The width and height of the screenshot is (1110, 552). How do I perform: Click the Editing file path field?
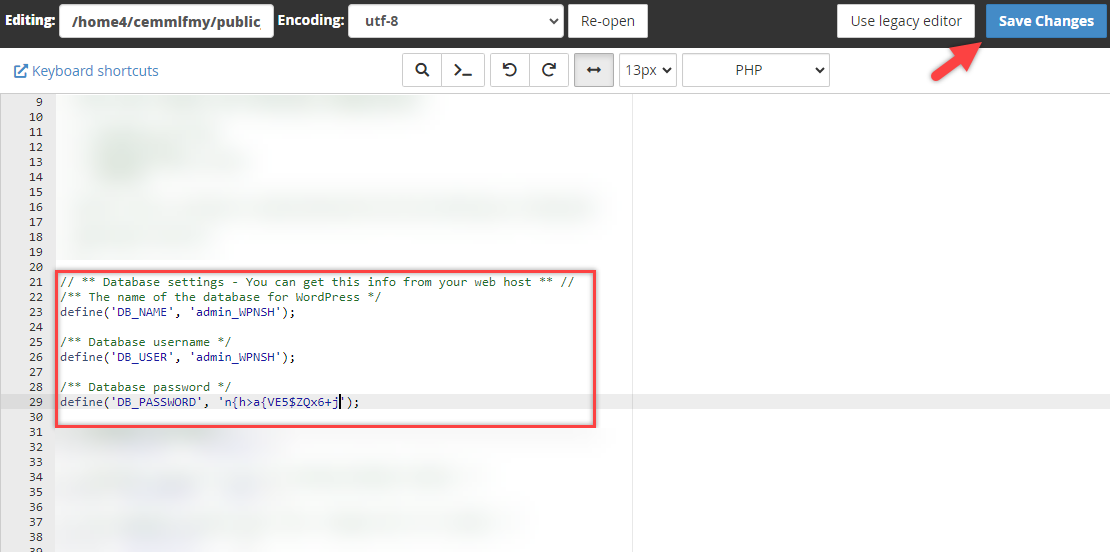pos(166,21)
